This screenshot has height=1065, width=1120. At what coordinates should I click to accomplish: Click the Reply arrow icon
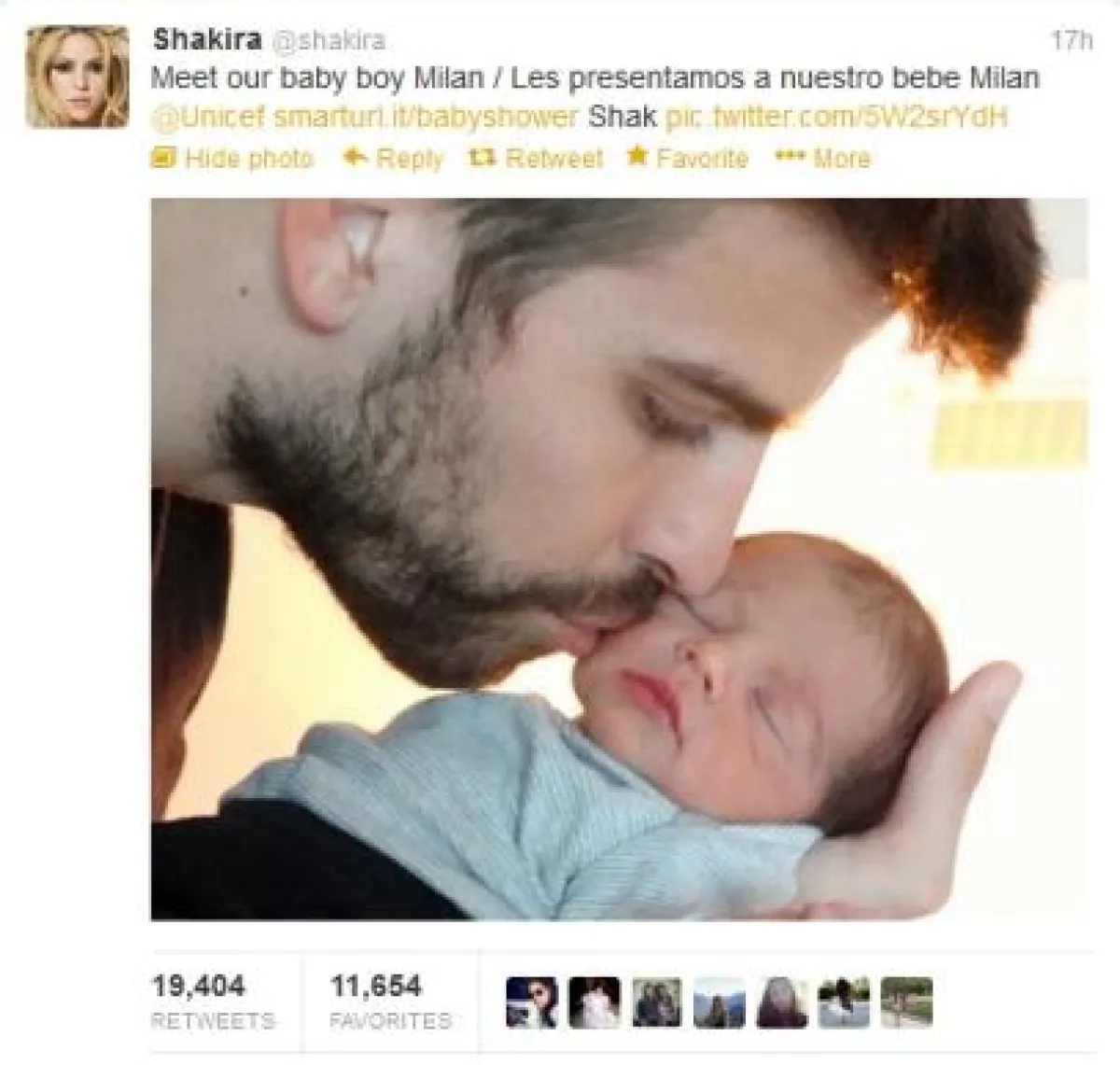point(355,157)
